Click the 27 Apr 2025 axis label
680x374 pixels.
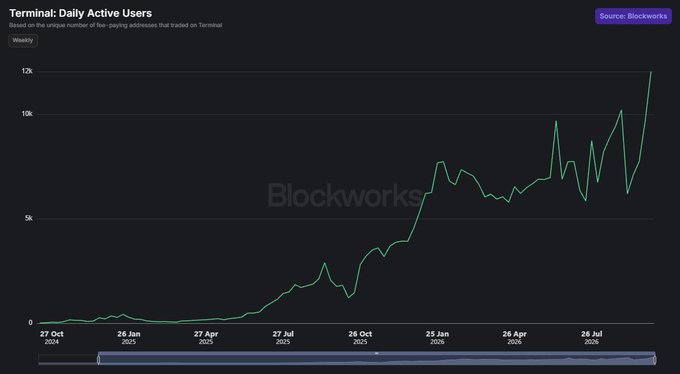pos(206,338)
